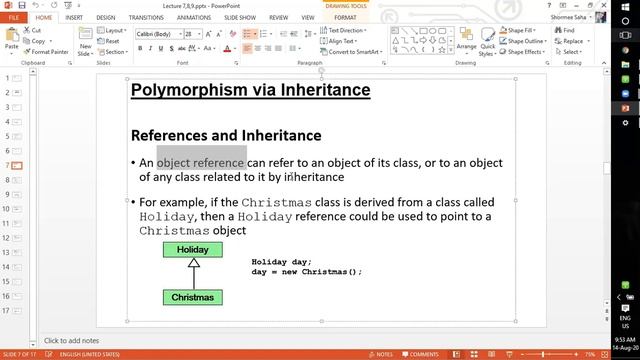Decrease the list indent level
This screenshot has width=640, height=360.
[x=283, y=34]
